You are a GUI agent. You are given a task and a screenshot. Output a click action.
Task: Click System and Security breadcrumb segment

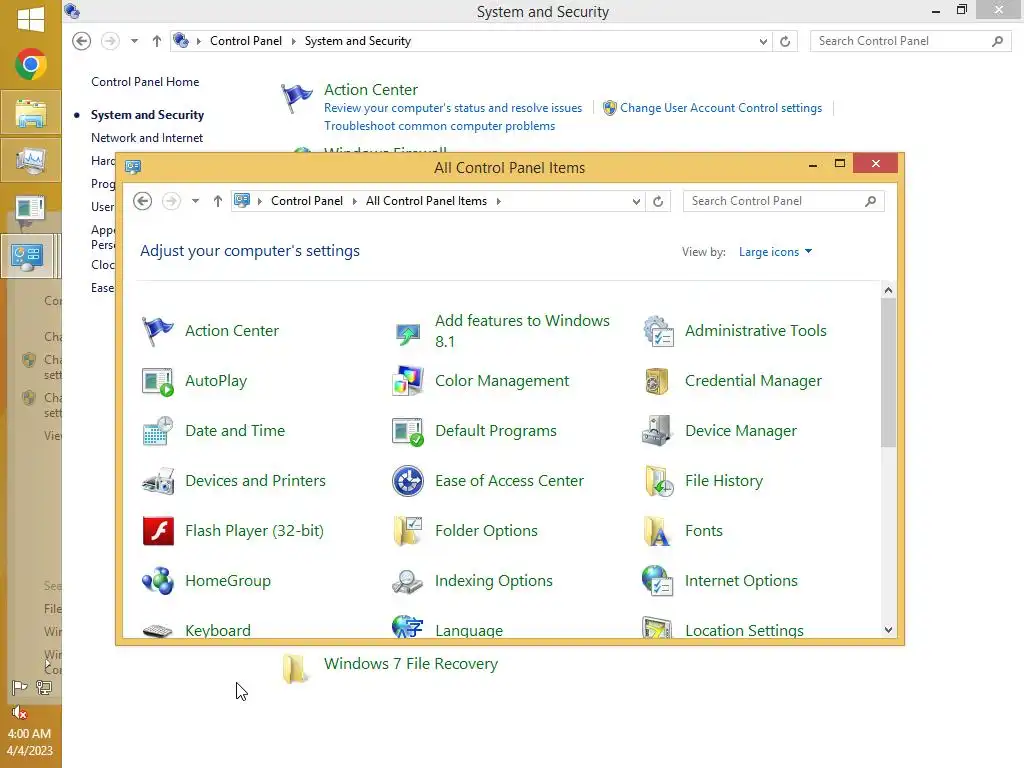358,41
